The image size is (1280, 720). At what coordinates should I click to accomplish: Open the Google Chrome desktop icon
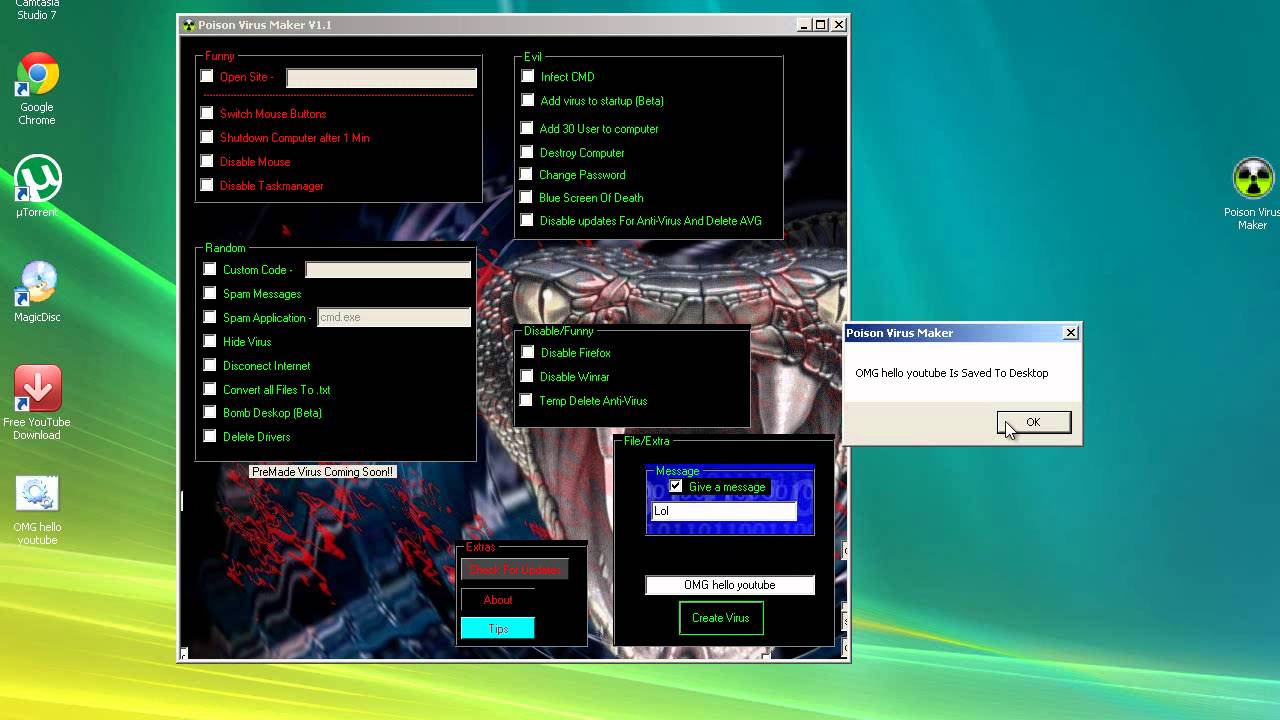tap(37, 88)
